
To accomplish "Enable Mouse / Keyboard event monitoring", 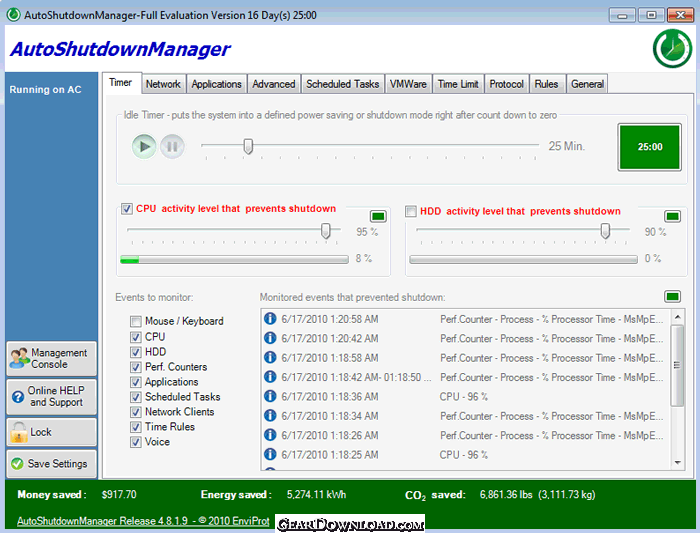I will tap(136, 321).
